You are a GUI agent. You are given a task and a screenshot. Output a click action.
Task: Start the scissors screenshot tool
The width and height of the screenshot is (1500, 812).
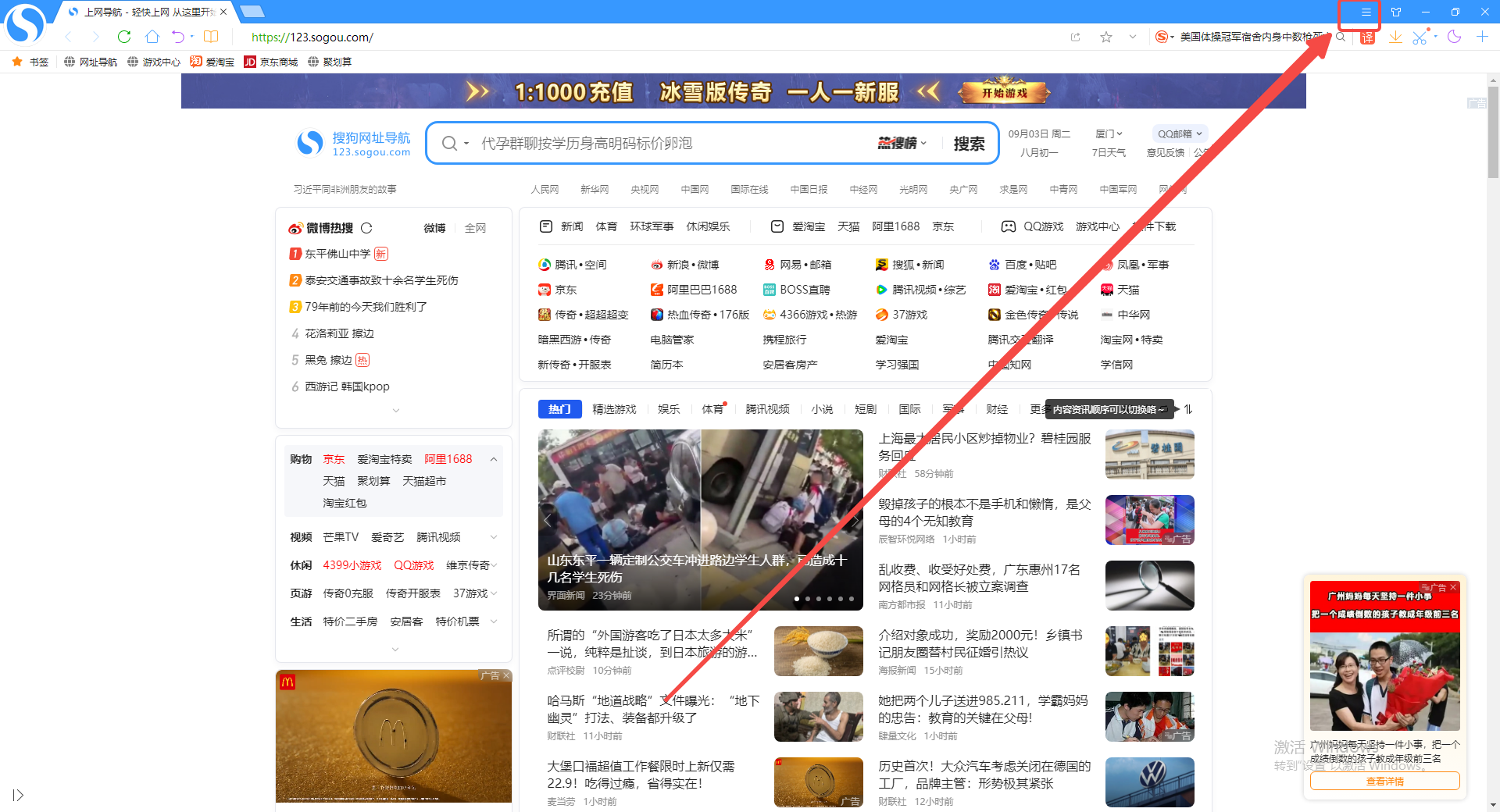[1420, 37]
